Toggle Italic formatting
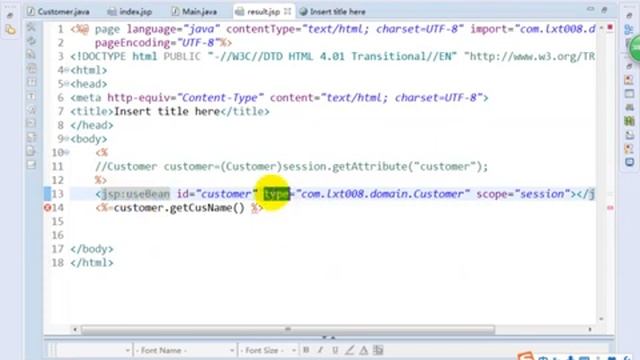The width and height of the screenshot is (640, 360). (x=320, y=350)
